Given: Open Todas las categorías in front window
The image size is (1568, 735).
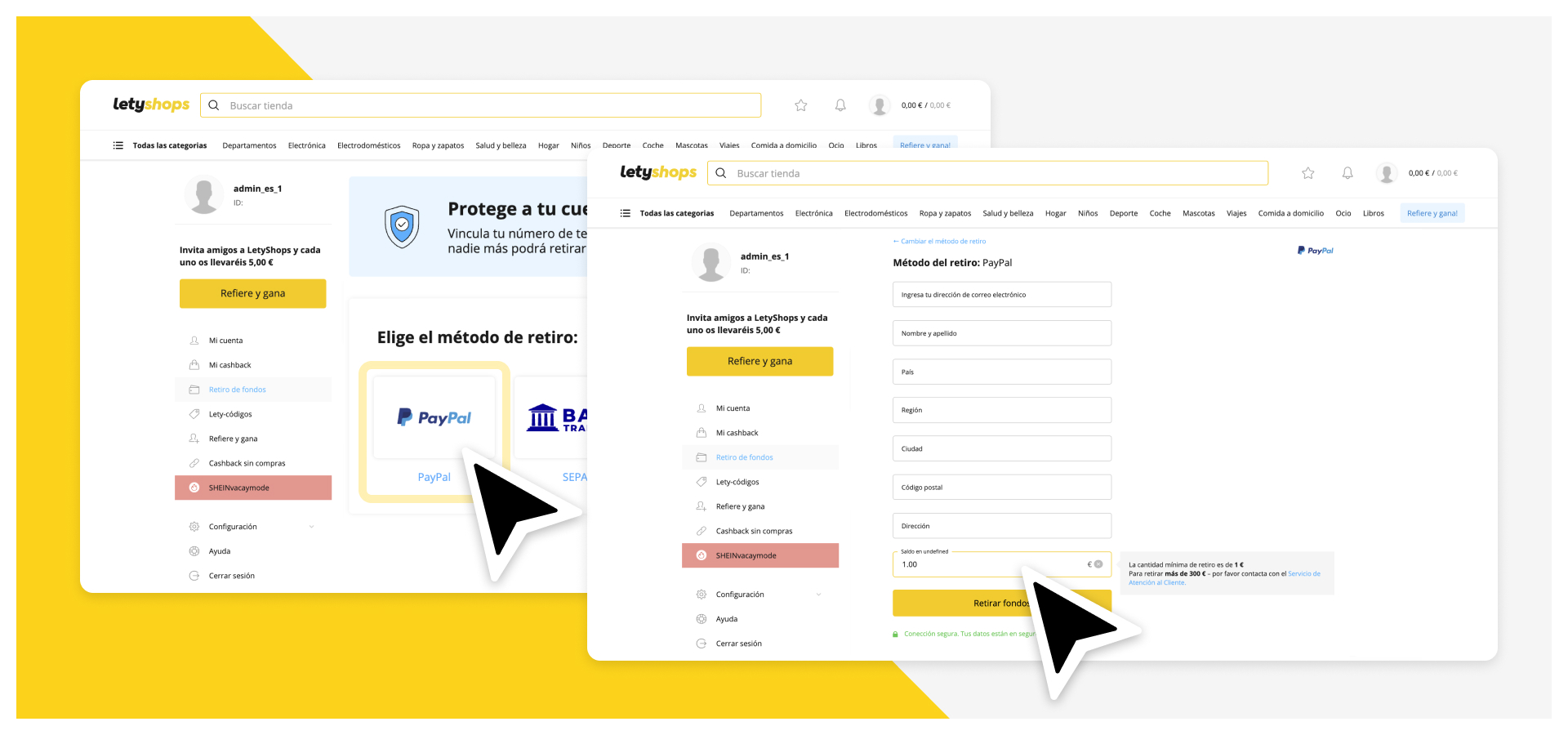Looking at the screenshot, I should (x=677, y=213).
